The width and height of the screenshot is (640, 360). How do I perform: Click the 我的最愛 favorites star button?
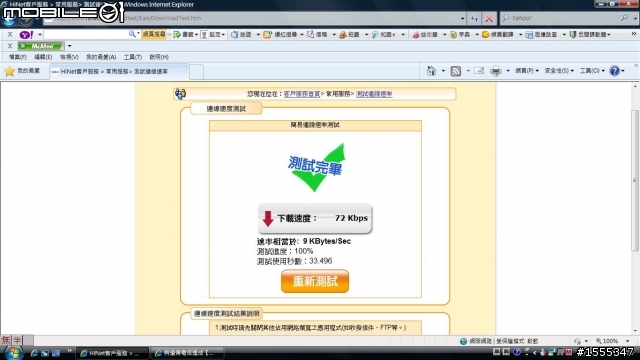click(x=22, y=71)
